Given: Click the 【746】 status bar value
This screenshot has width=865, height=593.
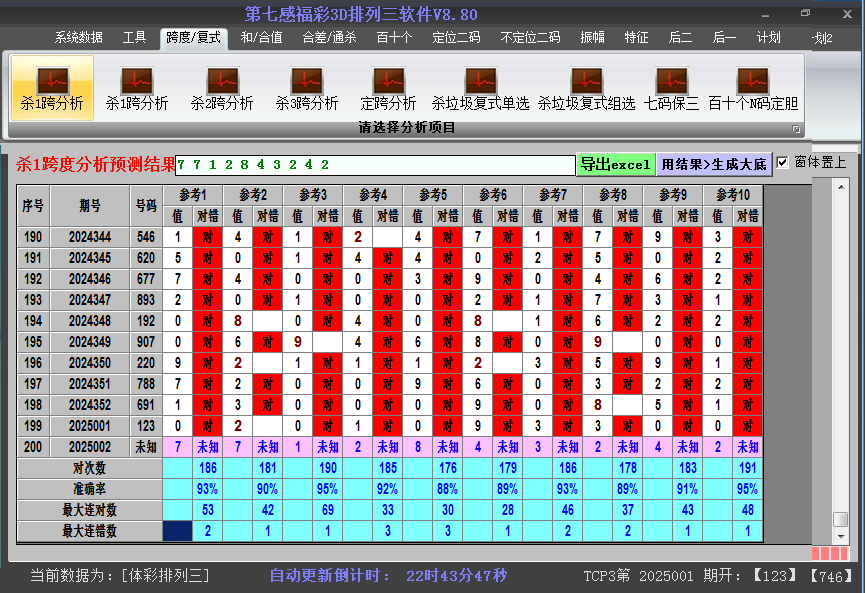Looking at the screenshot, I should tap(831, 576).
